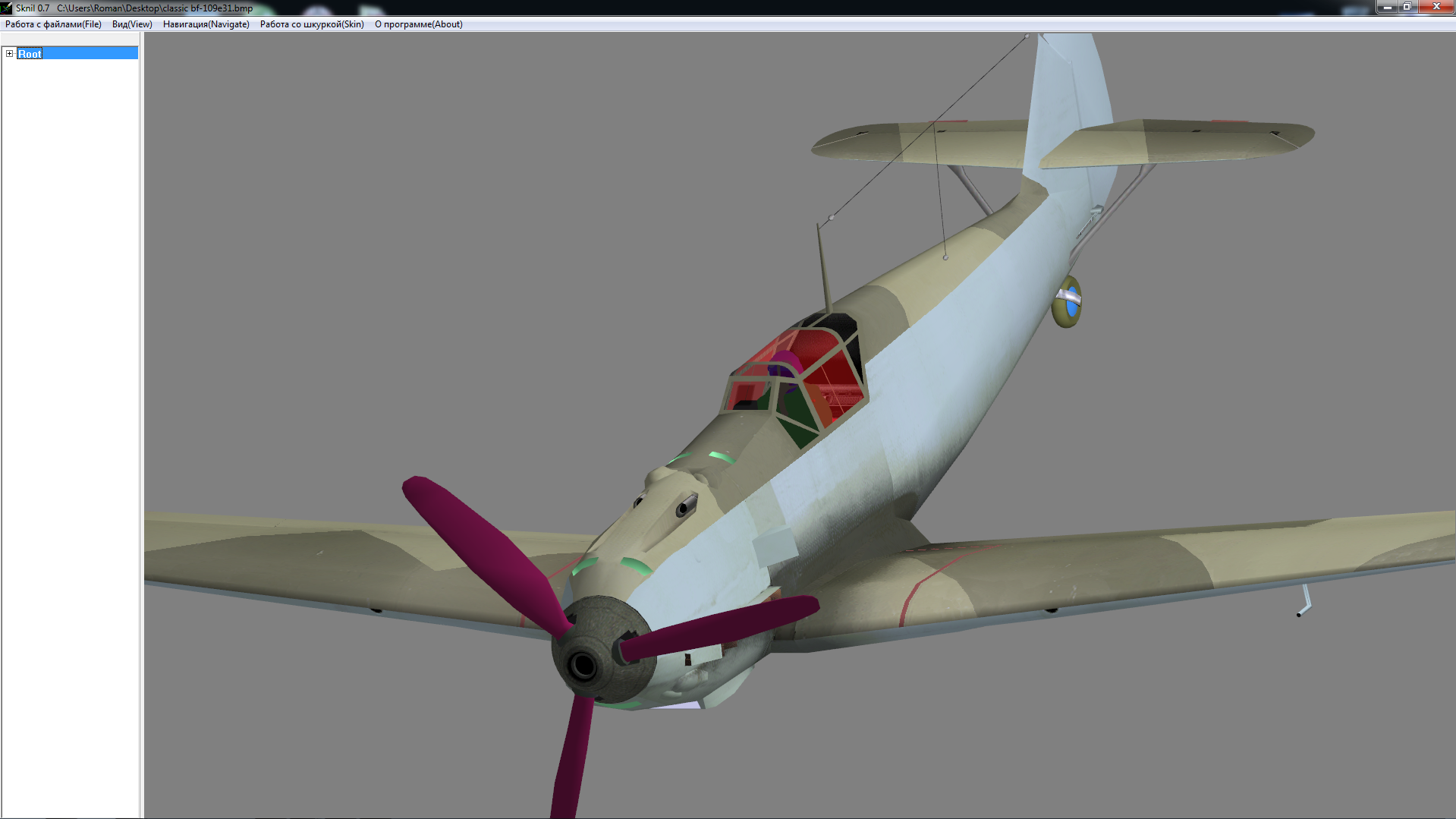Restore down the Sknil window
Image resolution: width=1456 pixels, height=819 pixels.
(x=1407, y=7)
